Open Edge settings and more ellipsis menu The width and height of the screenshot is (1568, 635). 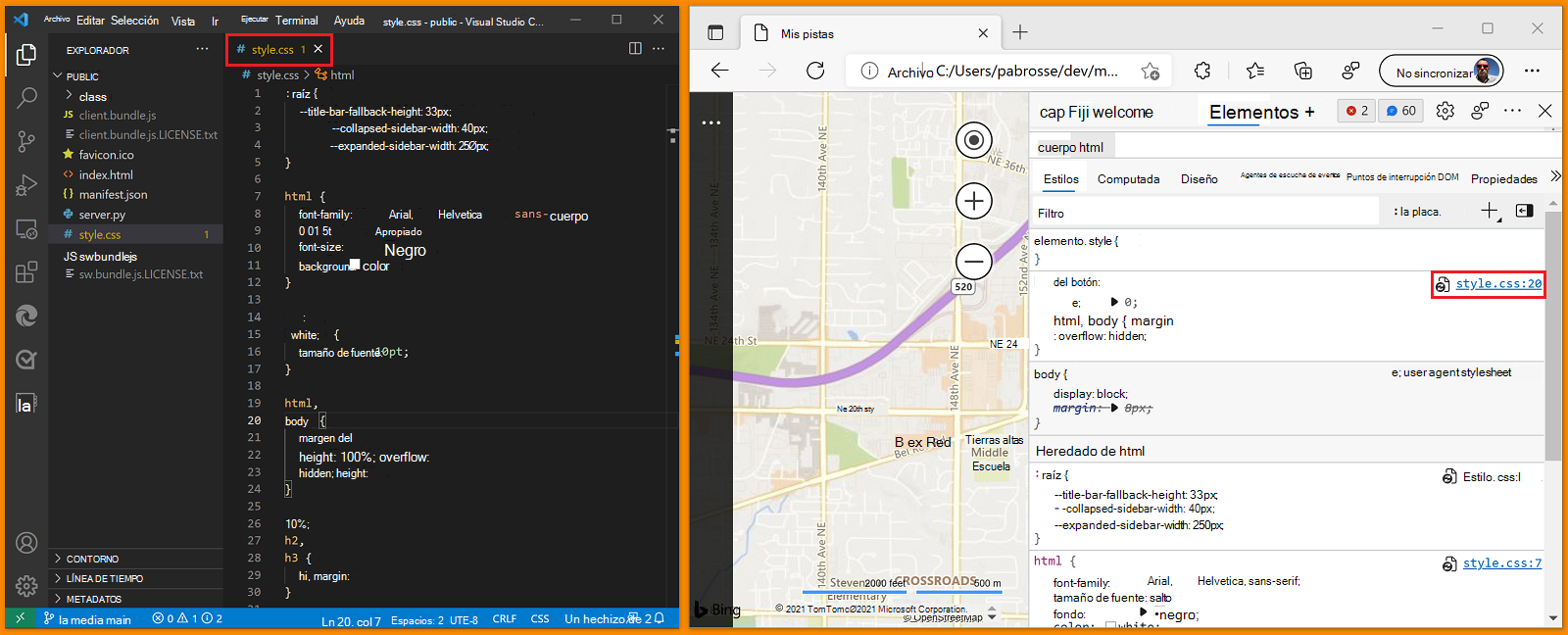click(1532, 71)
